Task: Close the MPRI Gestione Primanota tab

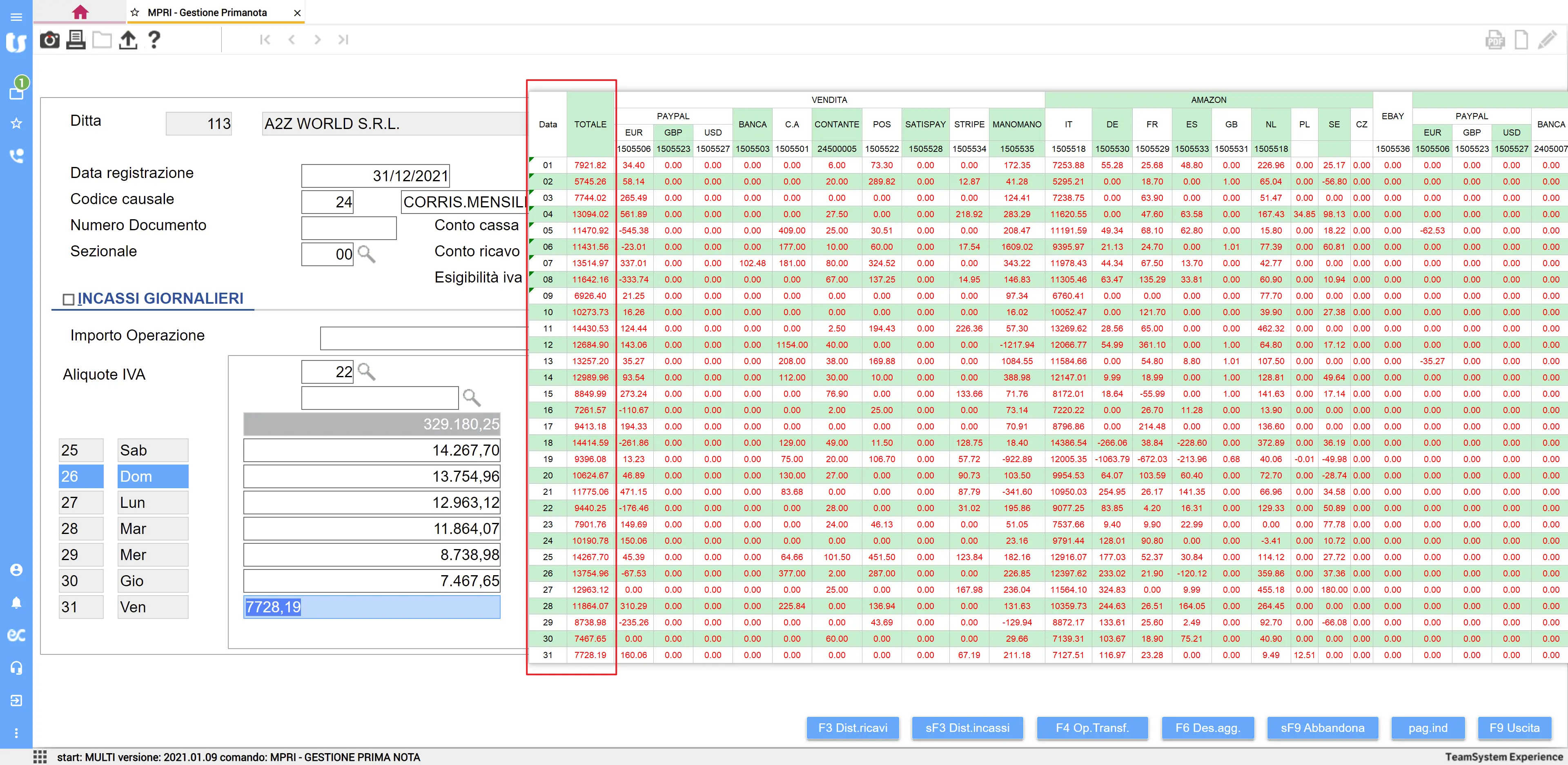Action: (297, 13)
